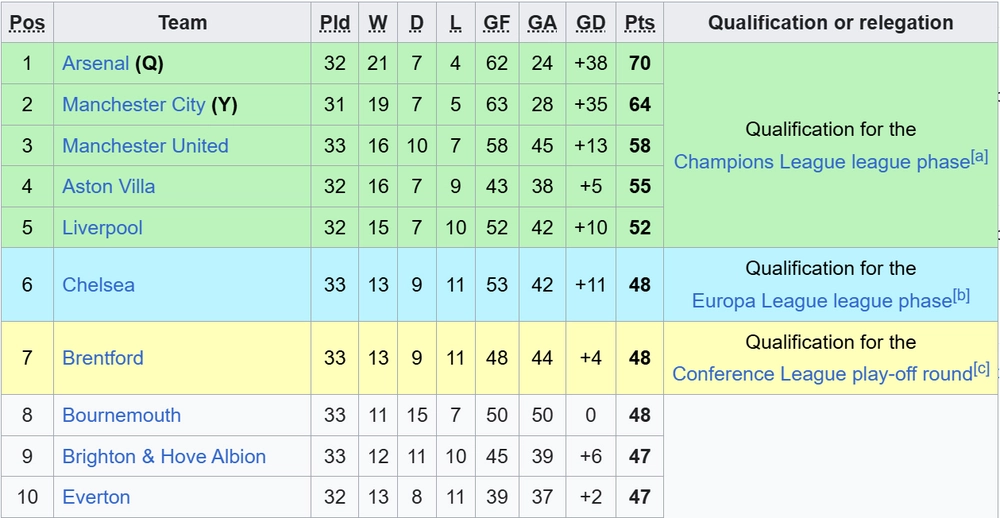The width and height of the screenshot is (1000, 518).
Task: Open the Chelsea team link
Action: (98, 285)
